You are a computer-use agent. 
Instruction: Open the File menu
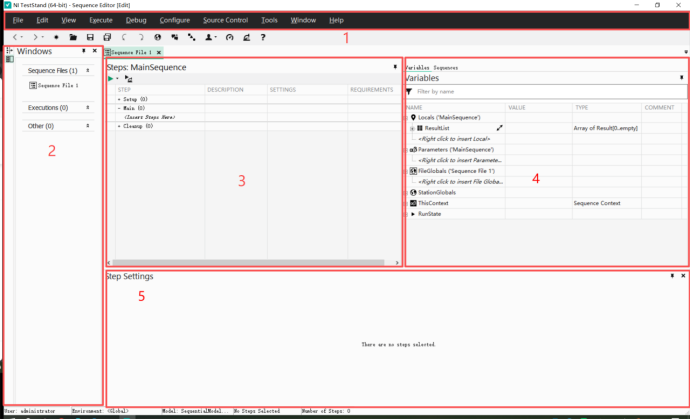tap(18, 20)
